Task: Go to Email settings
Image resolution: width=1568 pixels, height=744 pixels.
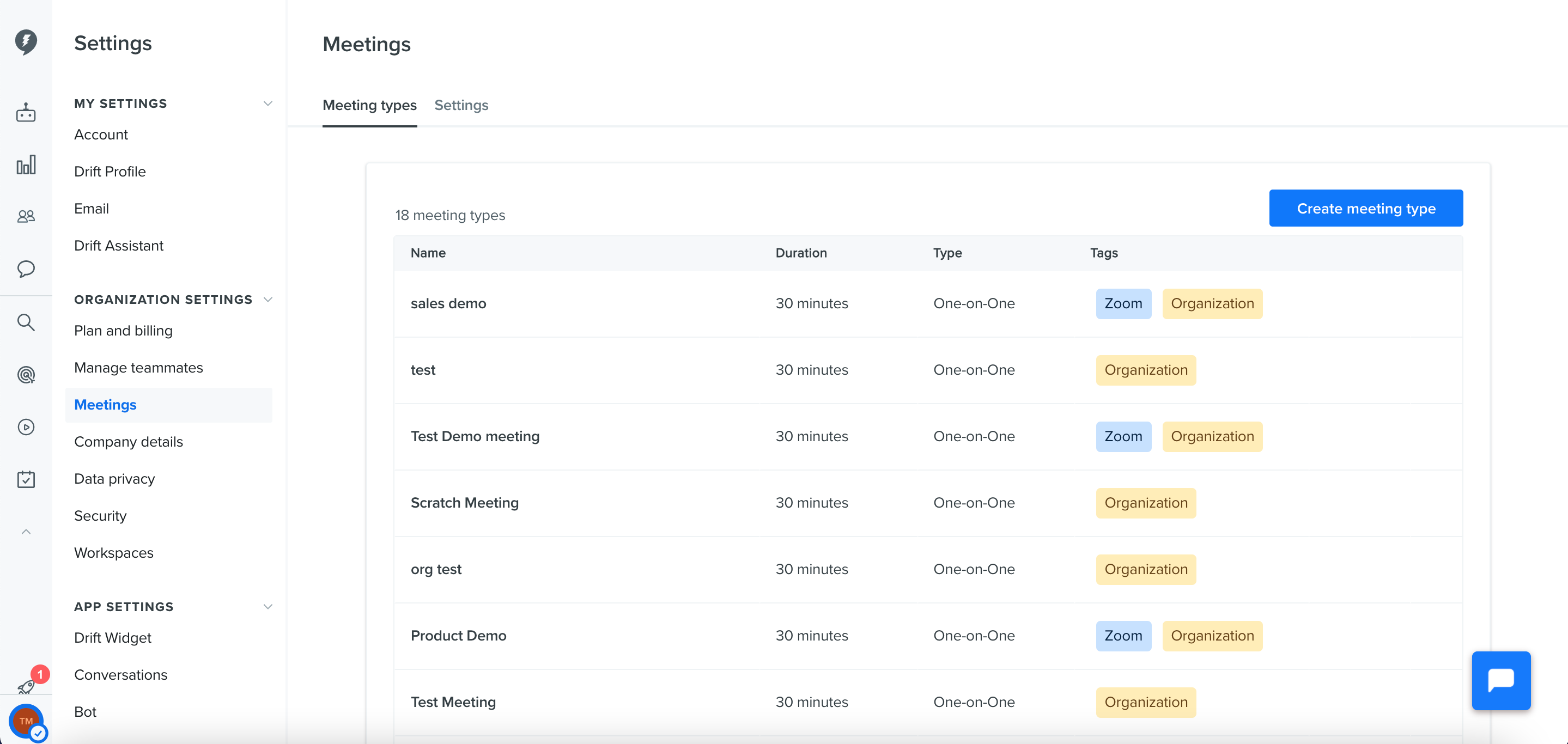Action: pos(92,209)
